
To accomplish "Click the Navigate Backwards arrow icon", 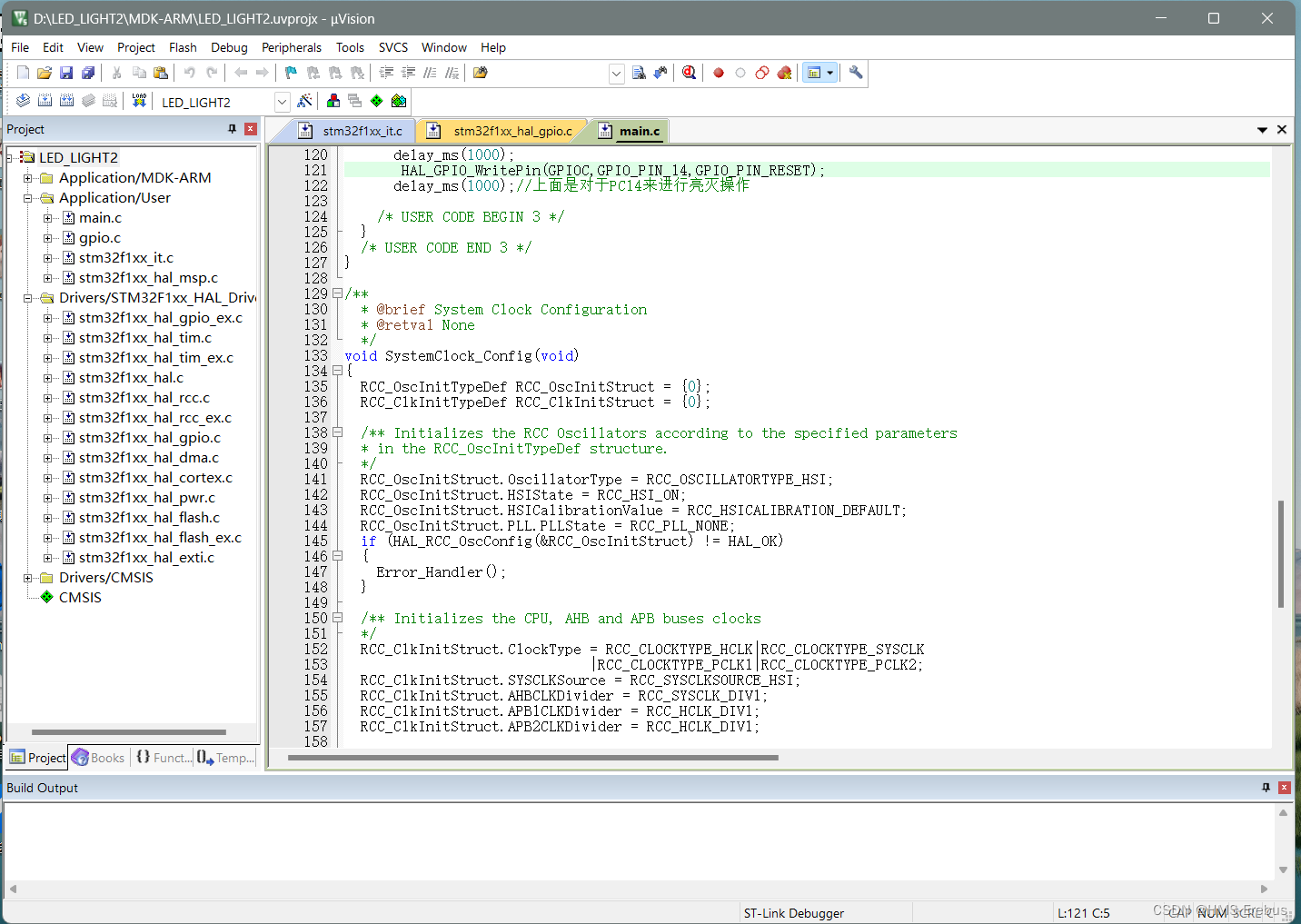I will coord(241,73).
